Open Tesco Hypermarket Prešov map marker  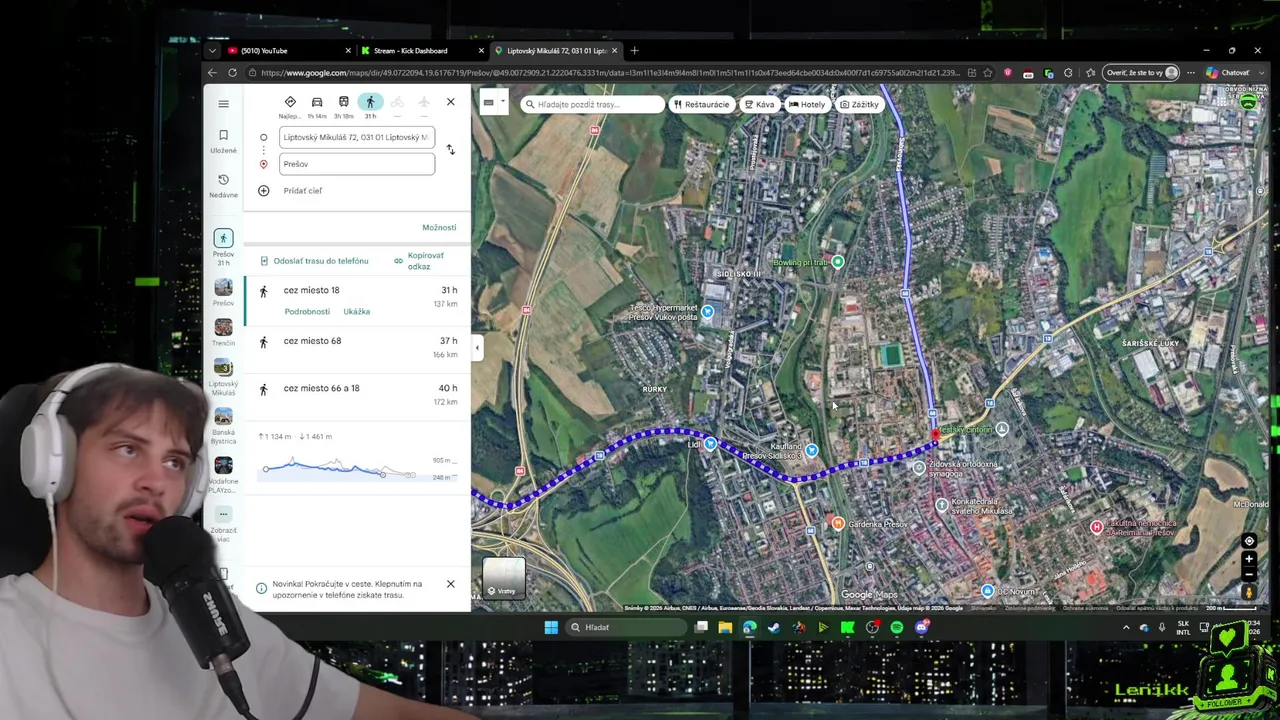point(707,312)
